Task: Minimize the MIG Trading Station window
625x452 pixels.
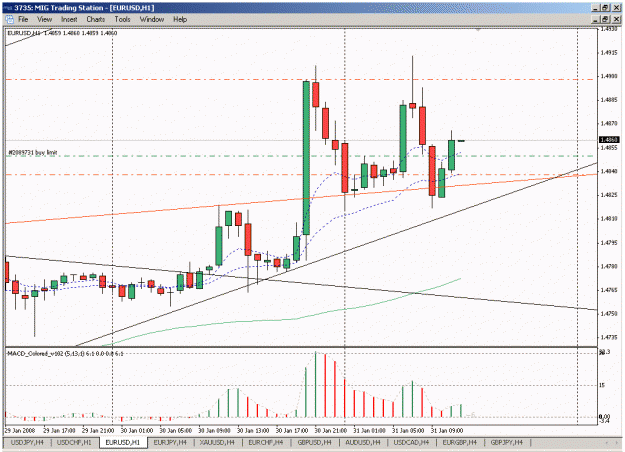Action: tap(596, 8)
